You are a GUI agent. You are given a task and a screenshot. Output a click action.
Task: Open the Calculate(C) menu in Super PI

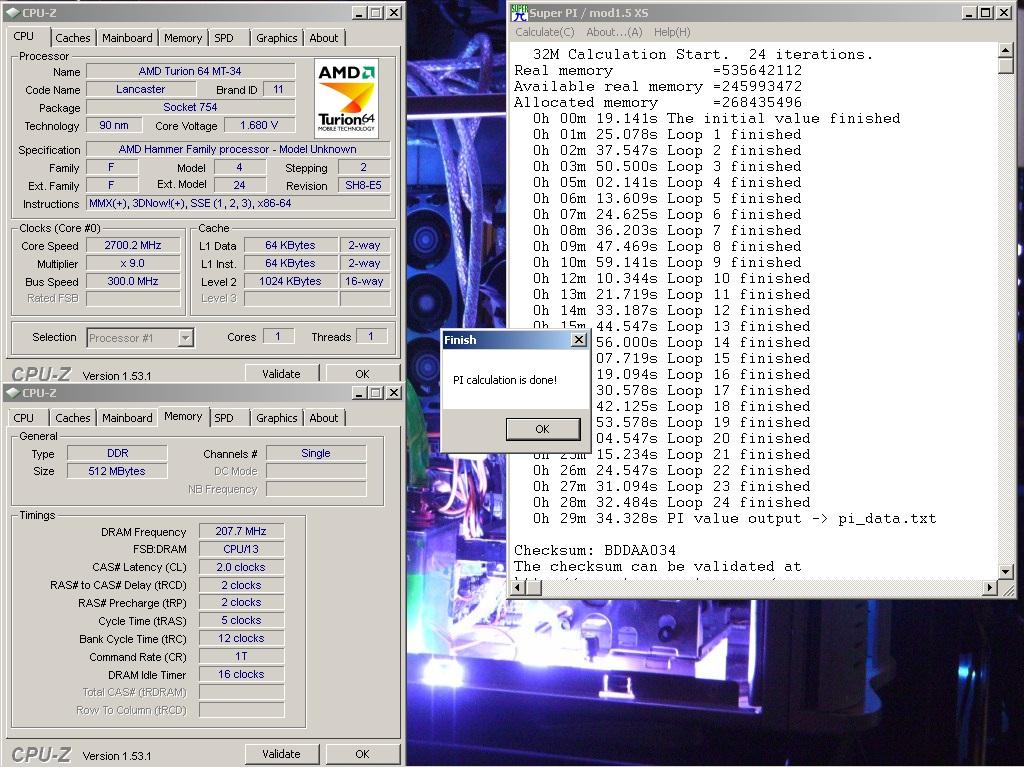545,32
